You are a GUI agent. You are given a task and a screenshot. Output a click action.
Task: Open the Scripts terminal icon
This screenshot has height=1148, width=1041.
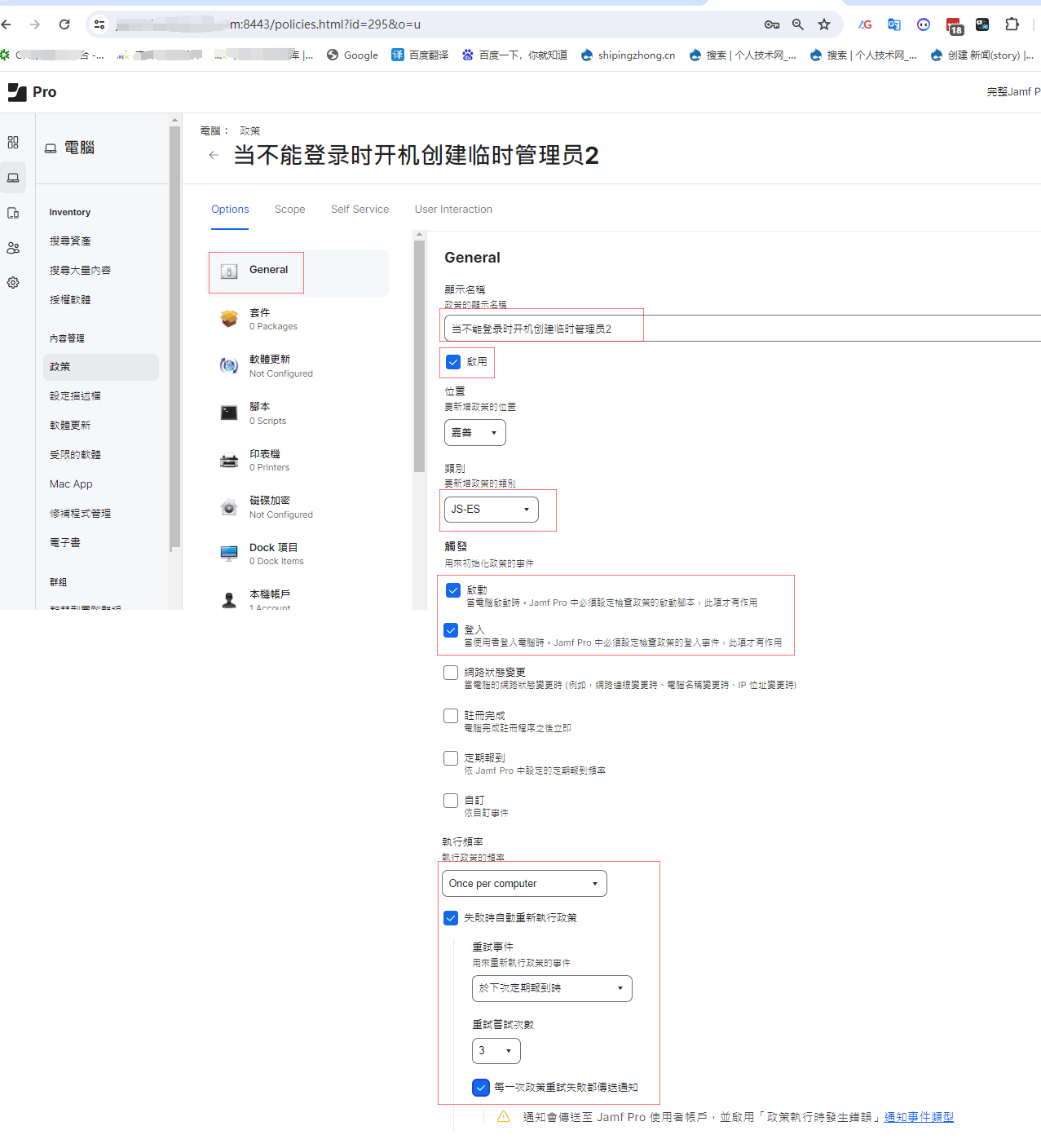pyautogui.click(x=229, y=413)
